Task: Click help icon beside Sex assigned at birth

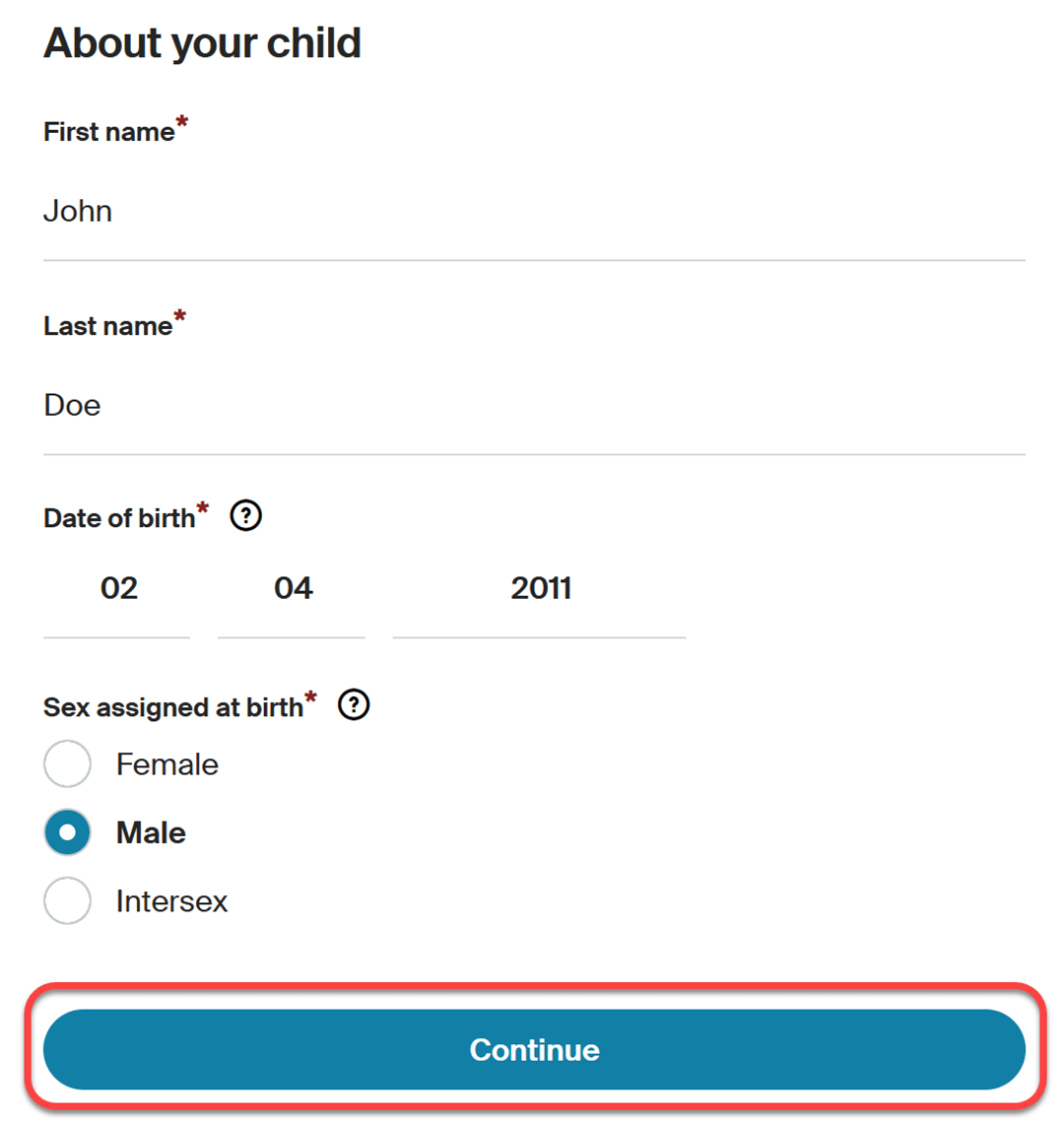Action: [x=353, y=704]
